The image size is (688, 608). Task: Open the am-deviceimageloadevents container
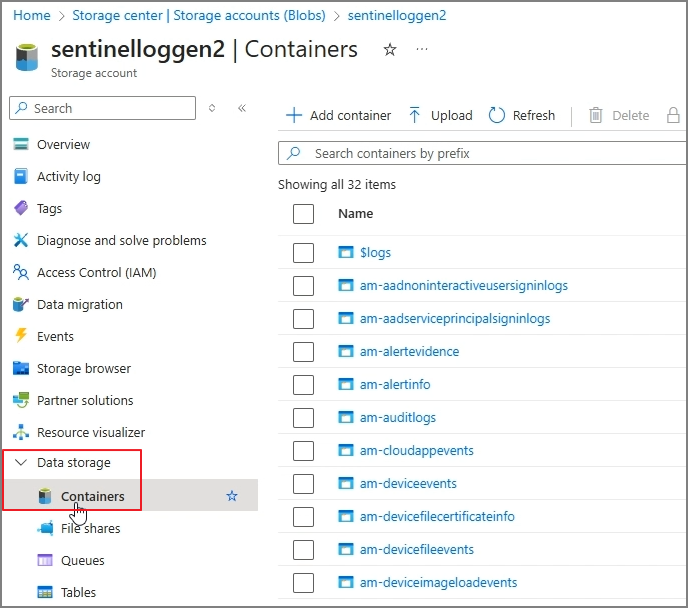point(438,582)
